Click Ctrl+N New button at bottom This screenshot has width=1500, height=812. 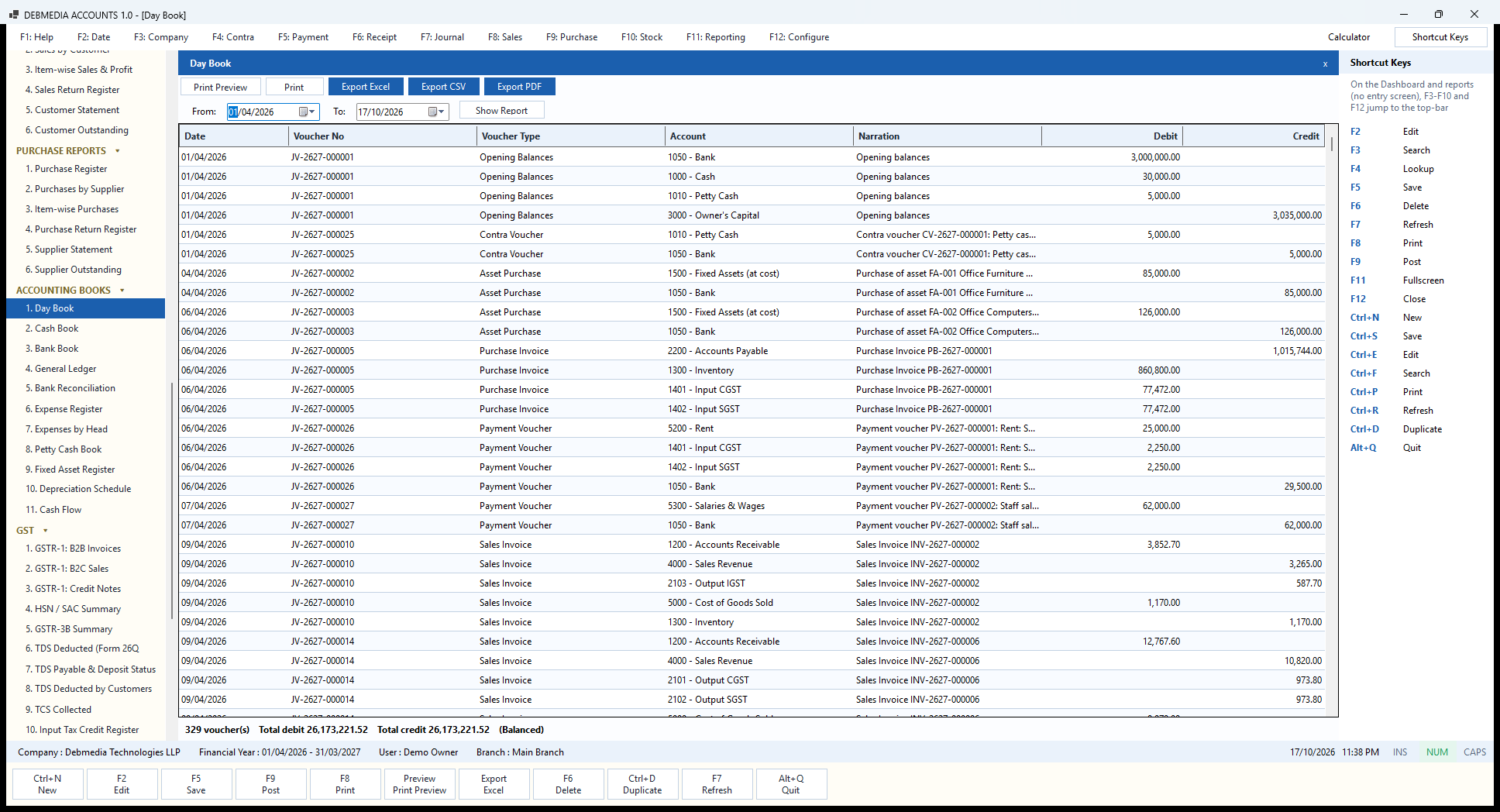47,784
